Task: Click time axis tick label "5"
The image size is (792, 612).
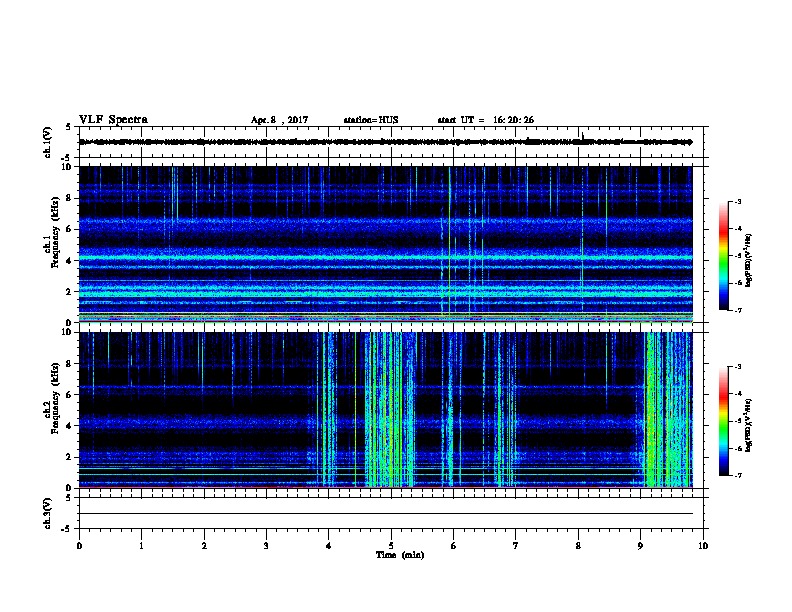Action: pyautogui.click(x=391, y=545)
